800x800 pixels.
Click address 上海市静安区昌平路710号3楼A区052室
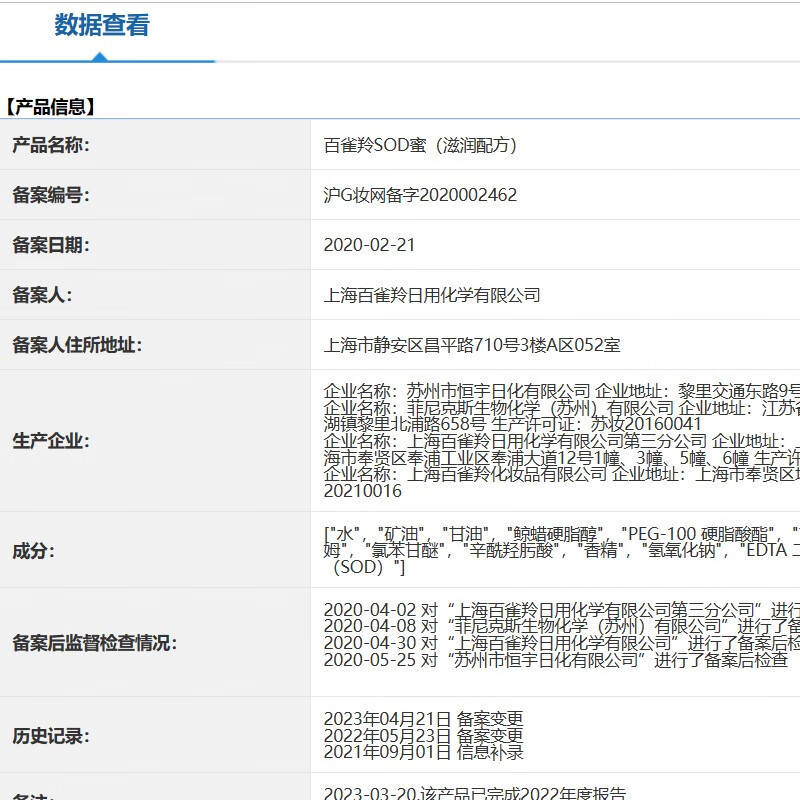[472, 345]
